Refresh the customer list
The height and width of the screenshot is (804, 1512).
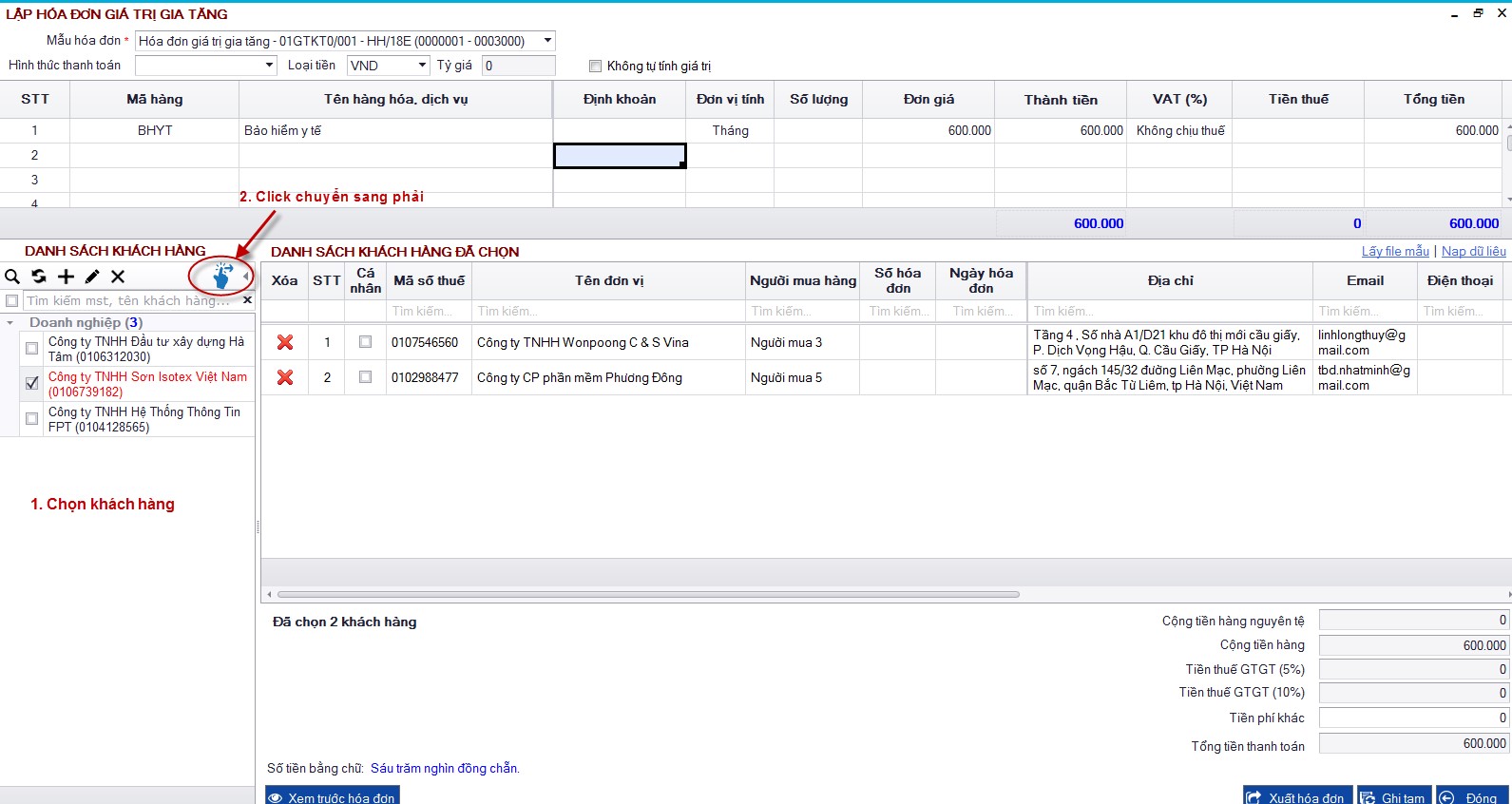[39, 277]
